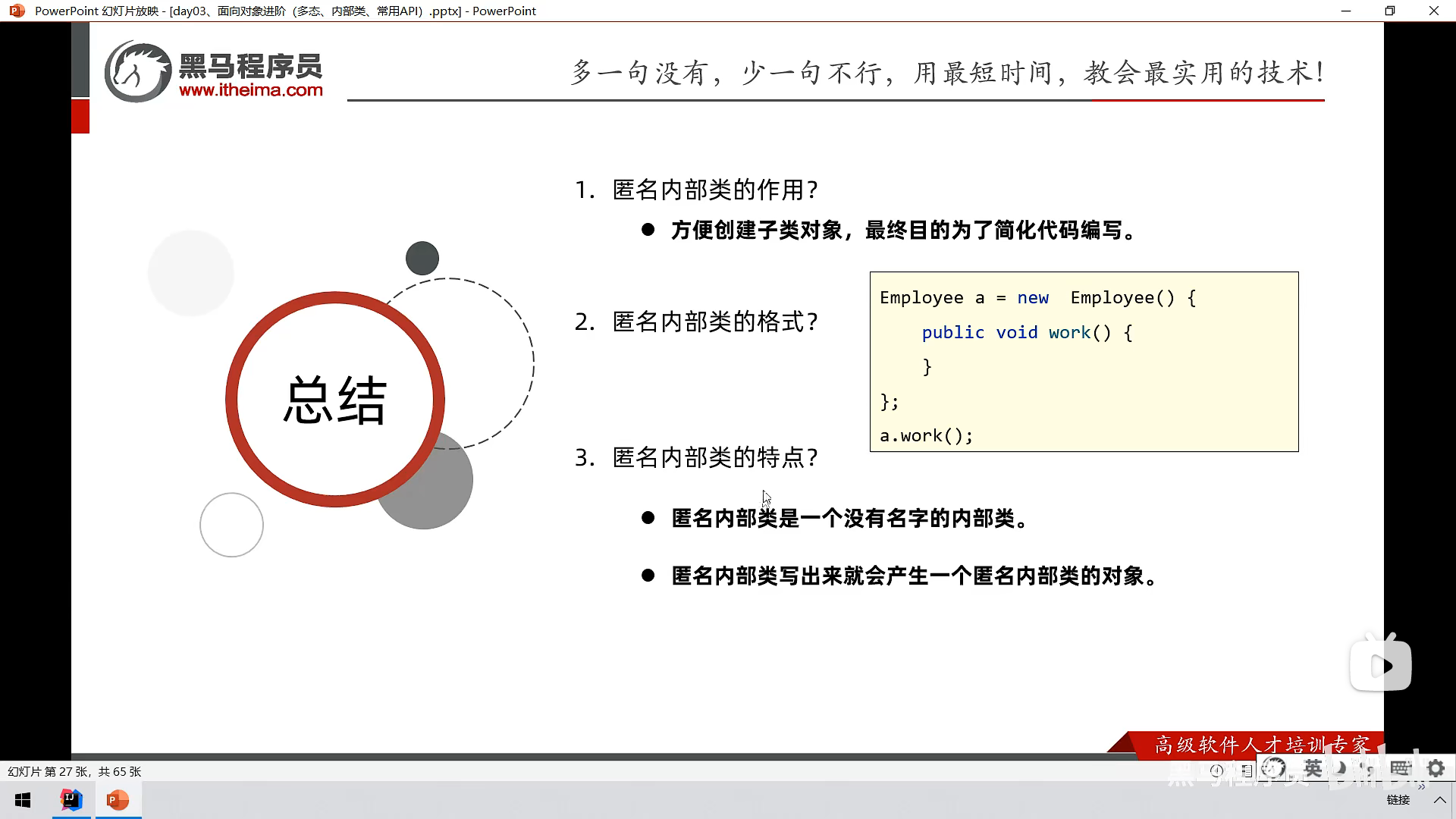Toggle half-moon full/half width mode
Image resolution: width=1456 pixels, height=819 pixels.
pyautogui.click(x=1341, y=768)
